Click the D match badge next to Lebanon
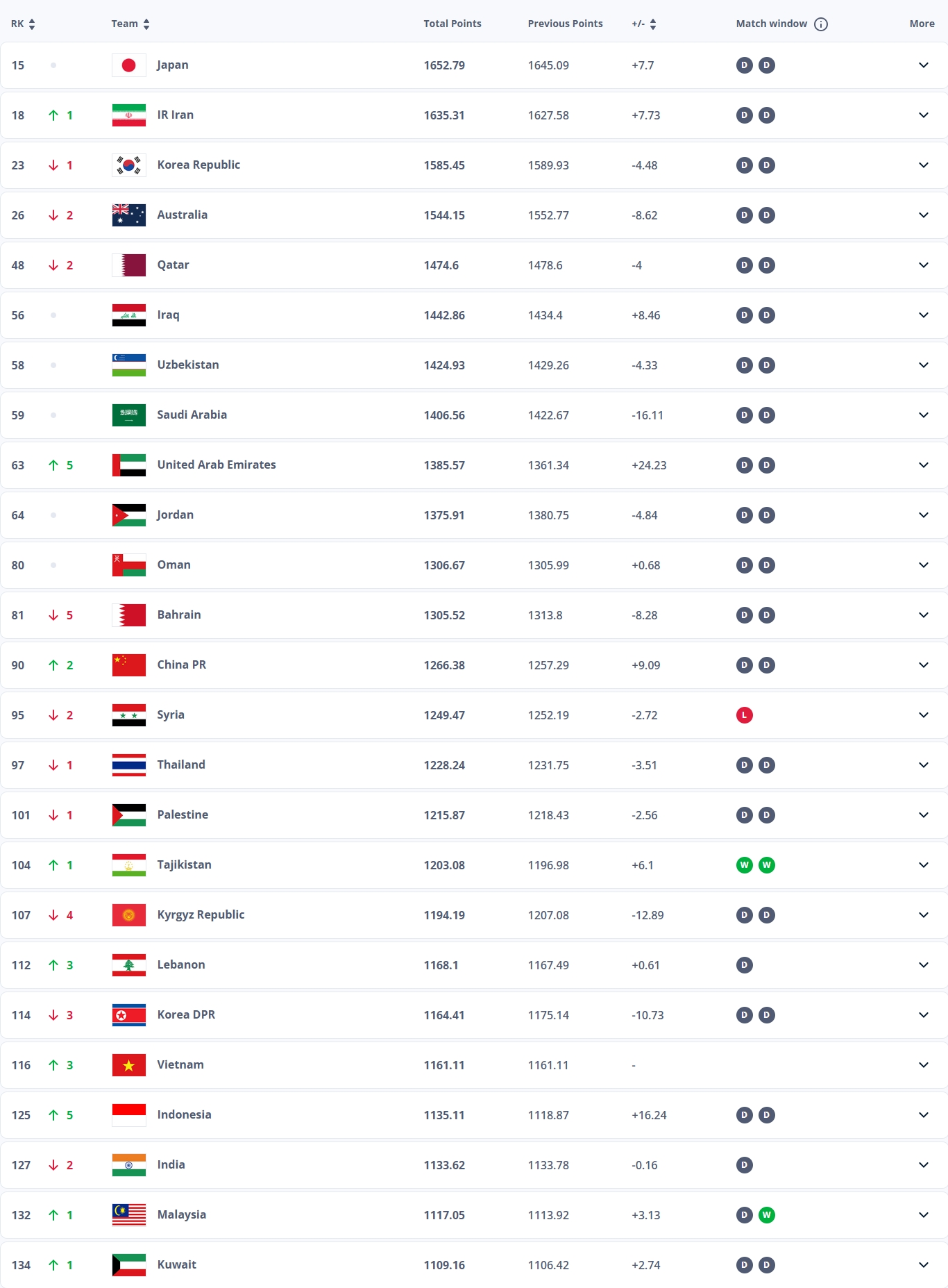948x1288 pixels. click(744, 964)
